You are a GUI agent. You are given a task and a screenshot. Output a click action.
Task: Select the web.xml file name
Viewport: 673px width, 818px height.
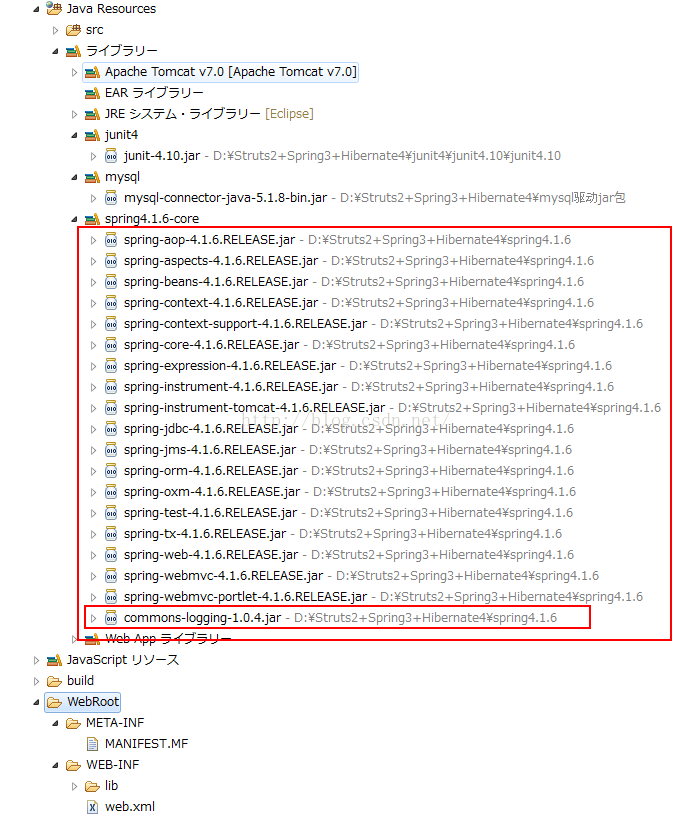coord(130,807)
